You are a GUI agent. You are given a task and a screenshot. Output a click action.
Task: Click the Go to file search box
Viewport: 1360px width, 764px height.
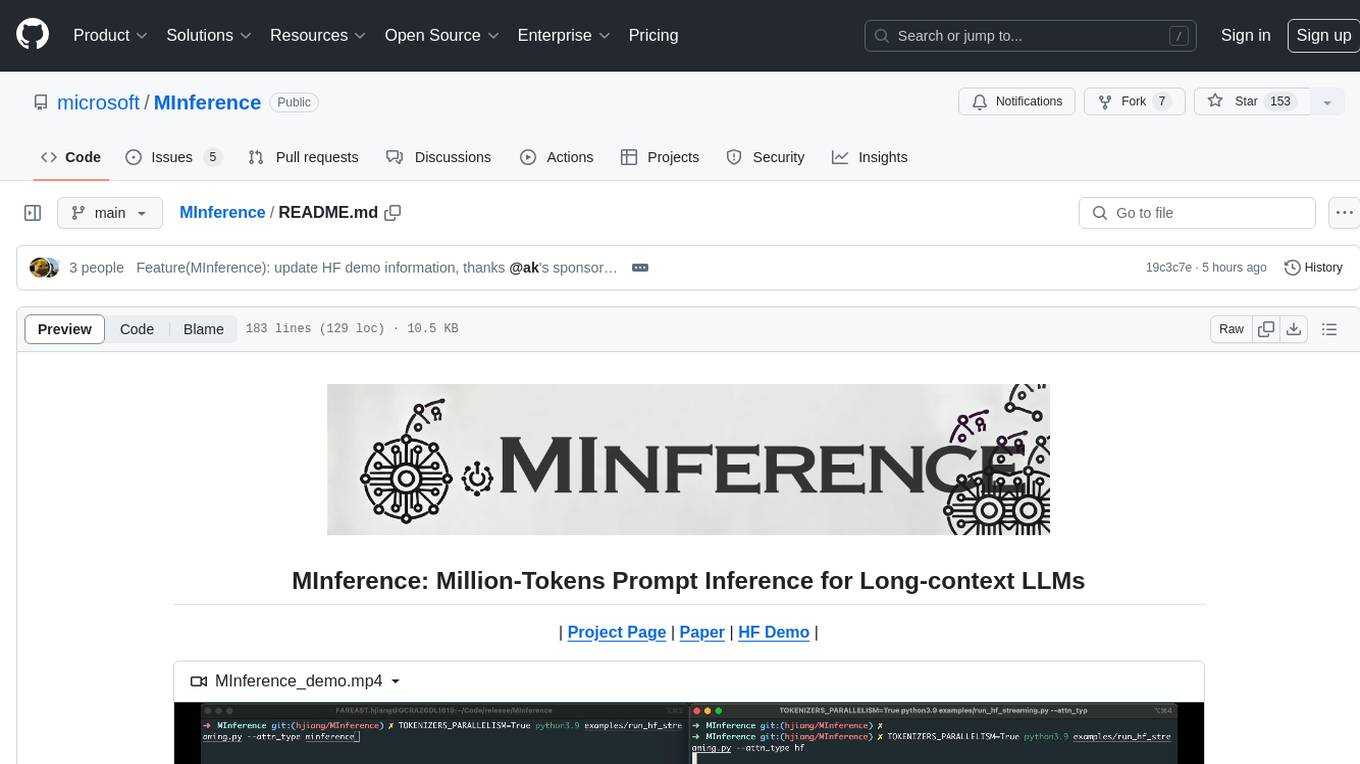pyautogui.click(x=1197, y=213)
